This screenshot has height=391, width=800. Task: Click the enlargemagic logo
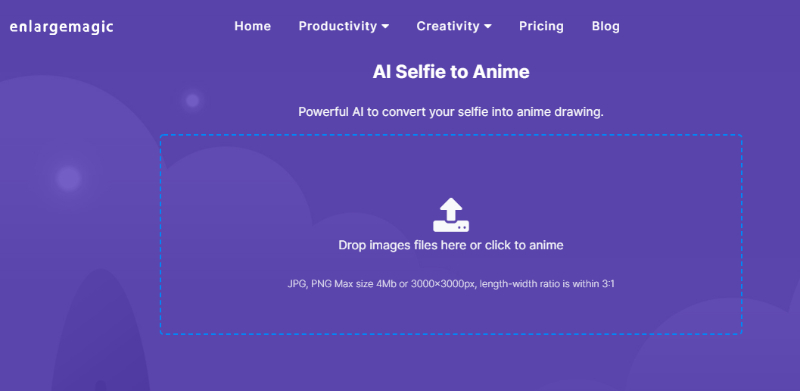click(x=61, y=27)
